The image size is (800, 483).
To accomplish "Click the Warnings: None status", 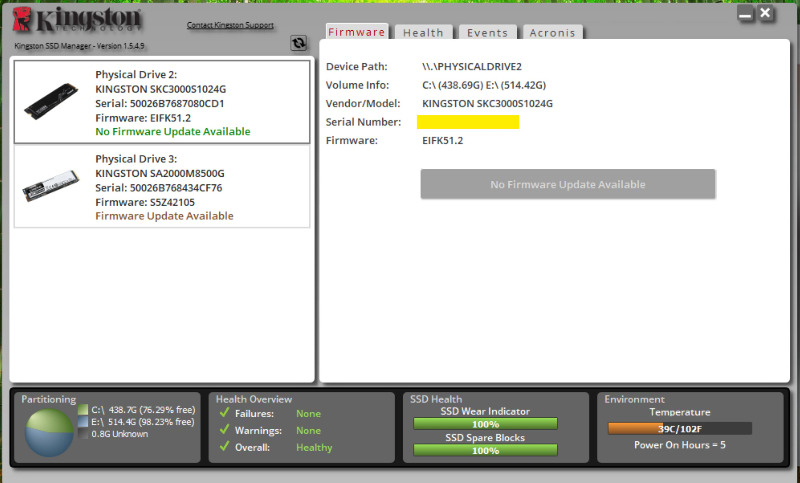I will (x=309, y=430).
